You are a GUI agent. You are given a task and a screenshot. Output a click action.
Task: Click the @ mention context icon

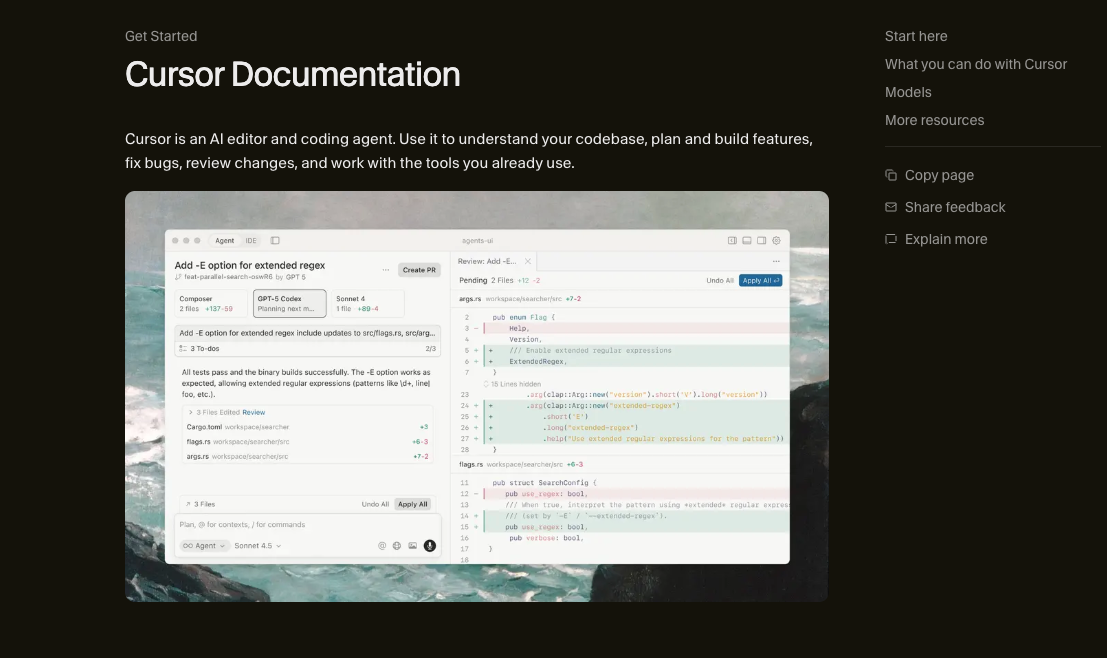pos(382,546)
